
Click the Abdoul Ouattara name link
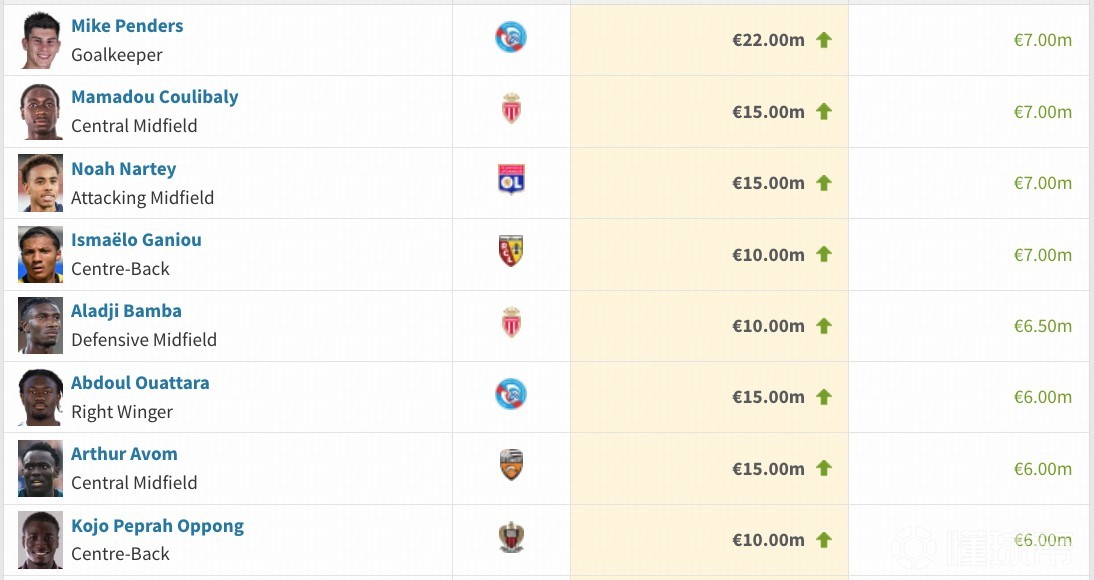point(140,383)
